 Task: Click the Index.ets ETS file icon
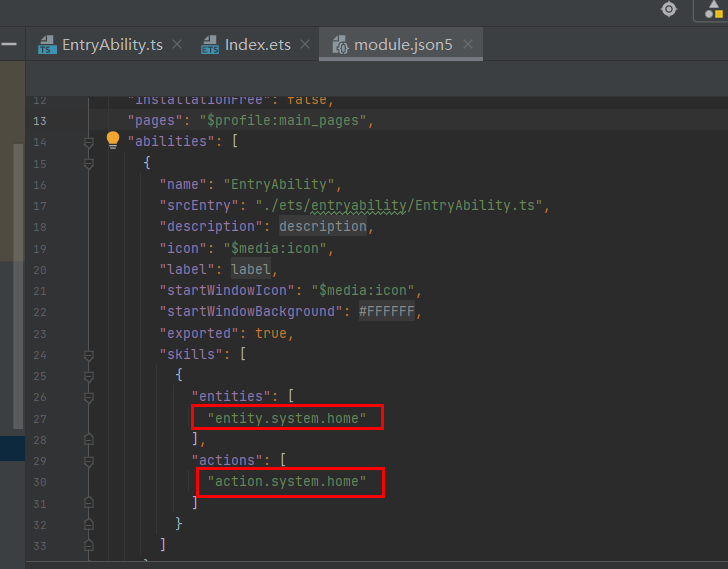click(x=210, y=45)
